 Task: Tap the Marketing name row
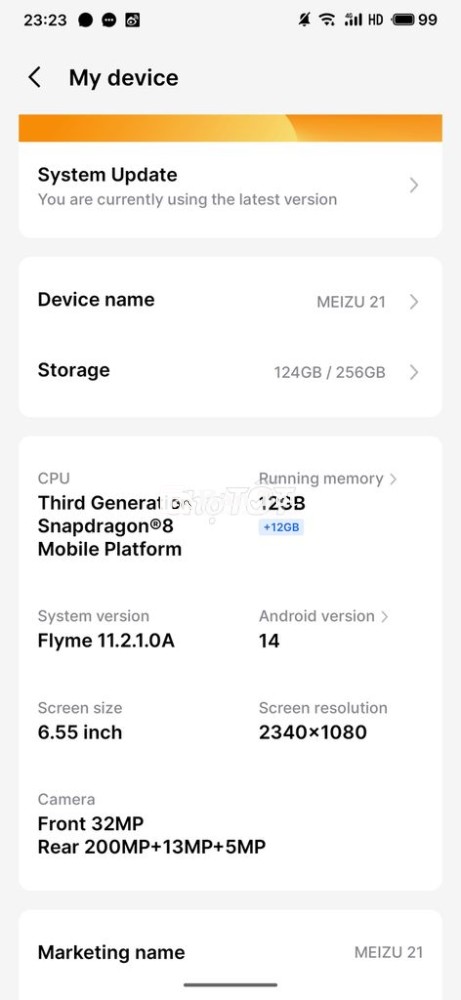(x=230, y=952)
